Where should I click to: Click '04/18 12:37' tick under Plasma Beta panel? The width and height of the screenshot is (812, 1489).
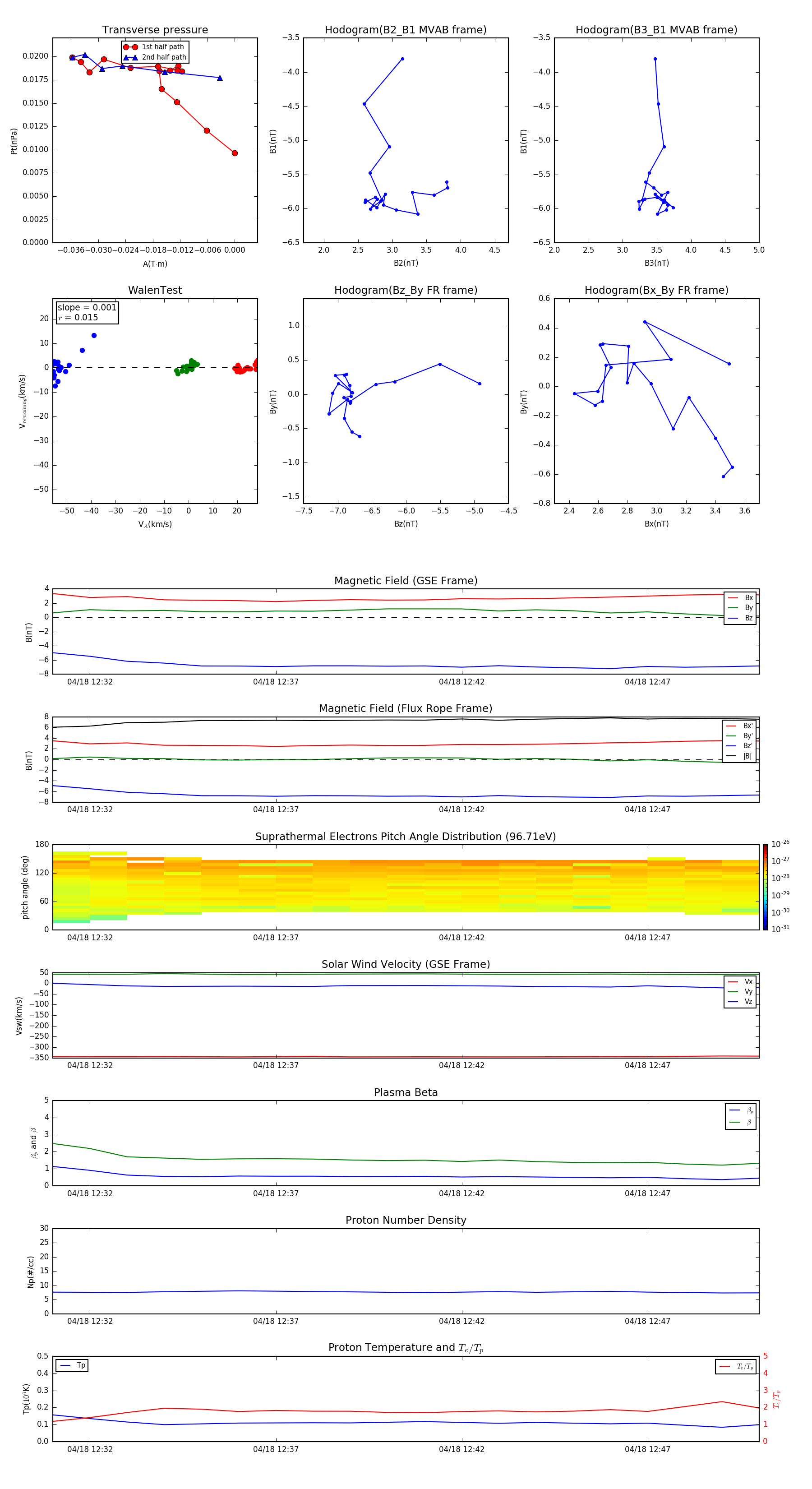pos(276,1193)
